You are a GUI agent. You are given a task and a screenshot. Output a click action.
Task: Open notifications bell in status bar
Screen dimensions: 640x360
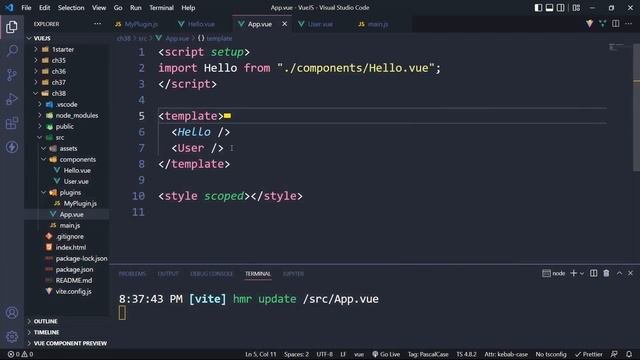pos(629,354)
